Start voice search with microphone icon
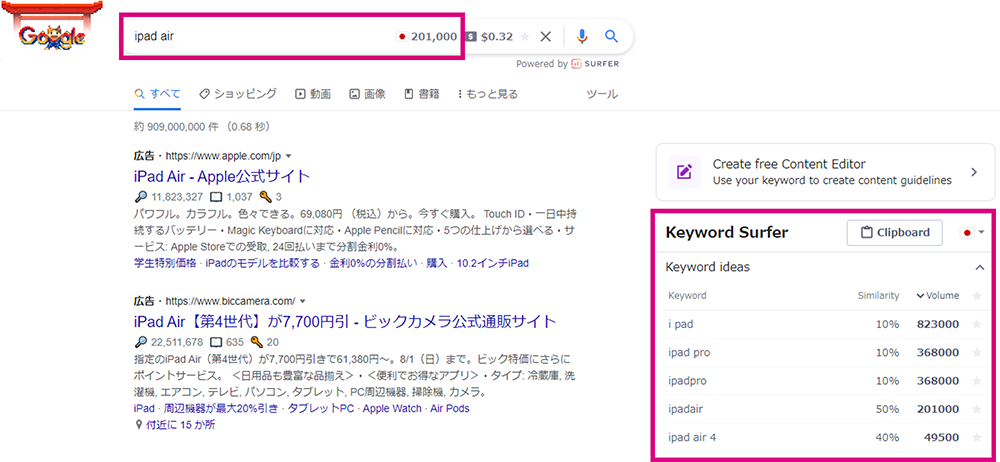This screenshot has width=1000, height=462. [581, 36]
